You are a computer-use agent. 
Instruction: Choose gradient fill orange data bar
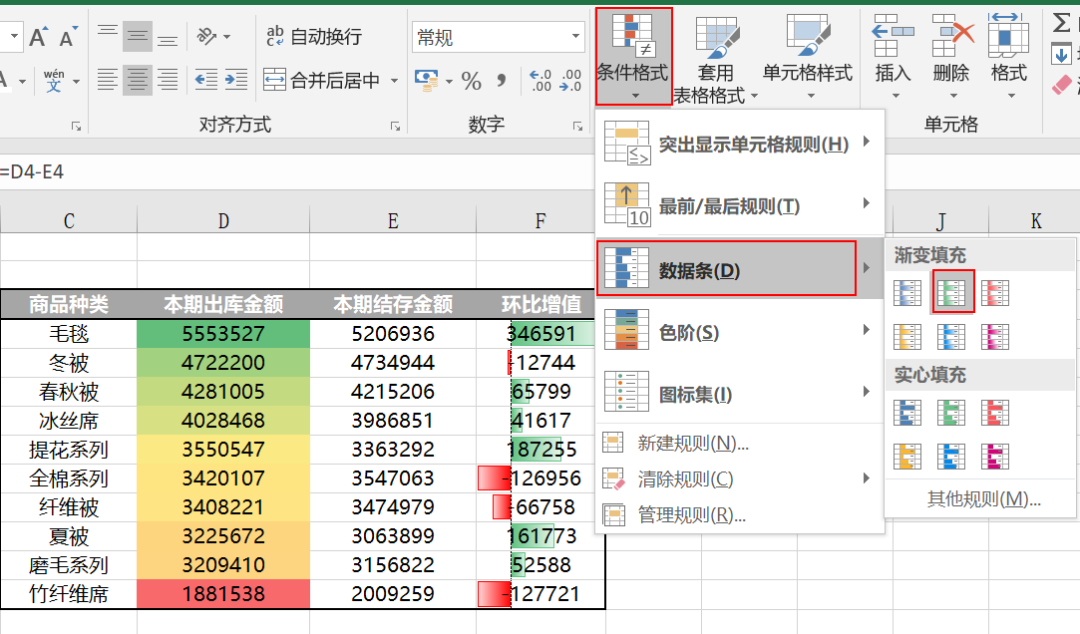click(907, 337)
